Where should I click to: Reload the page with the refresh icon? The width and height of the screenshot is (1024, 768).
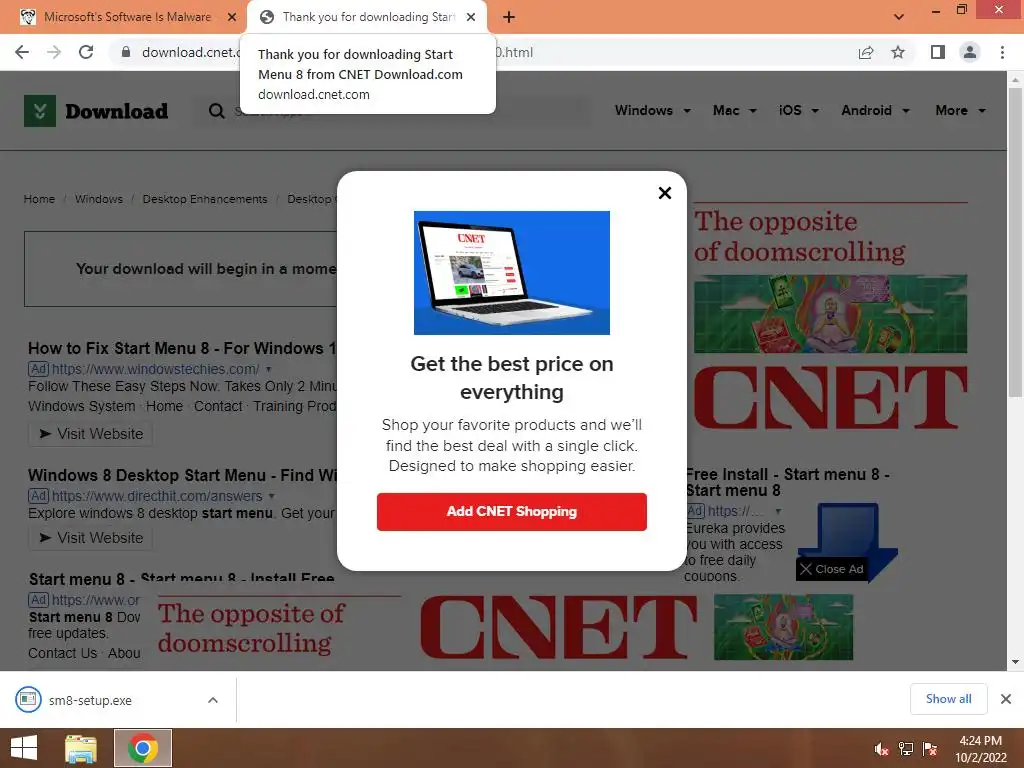[x=86, y=52]
